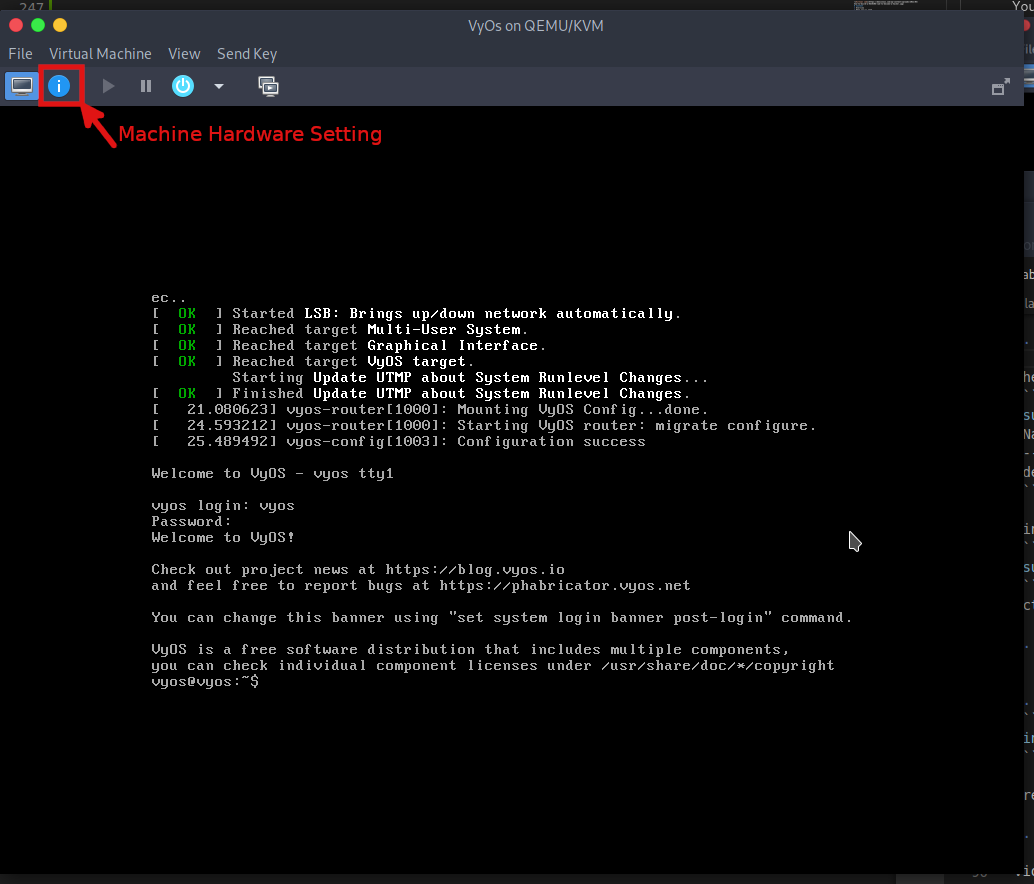1034x884 pixels.
Task: Click 'Reached target VyOS target' line
Action: tap(313, 361)
